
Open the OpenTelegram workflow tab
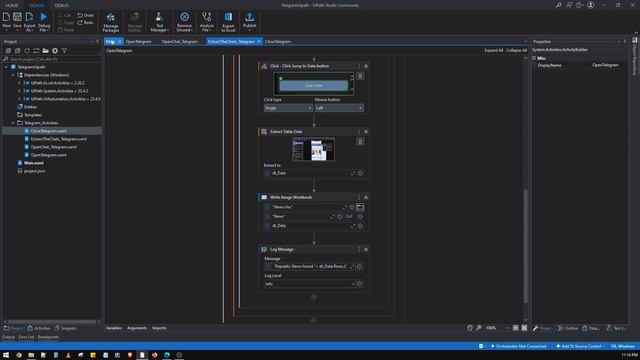click(138, 42)
